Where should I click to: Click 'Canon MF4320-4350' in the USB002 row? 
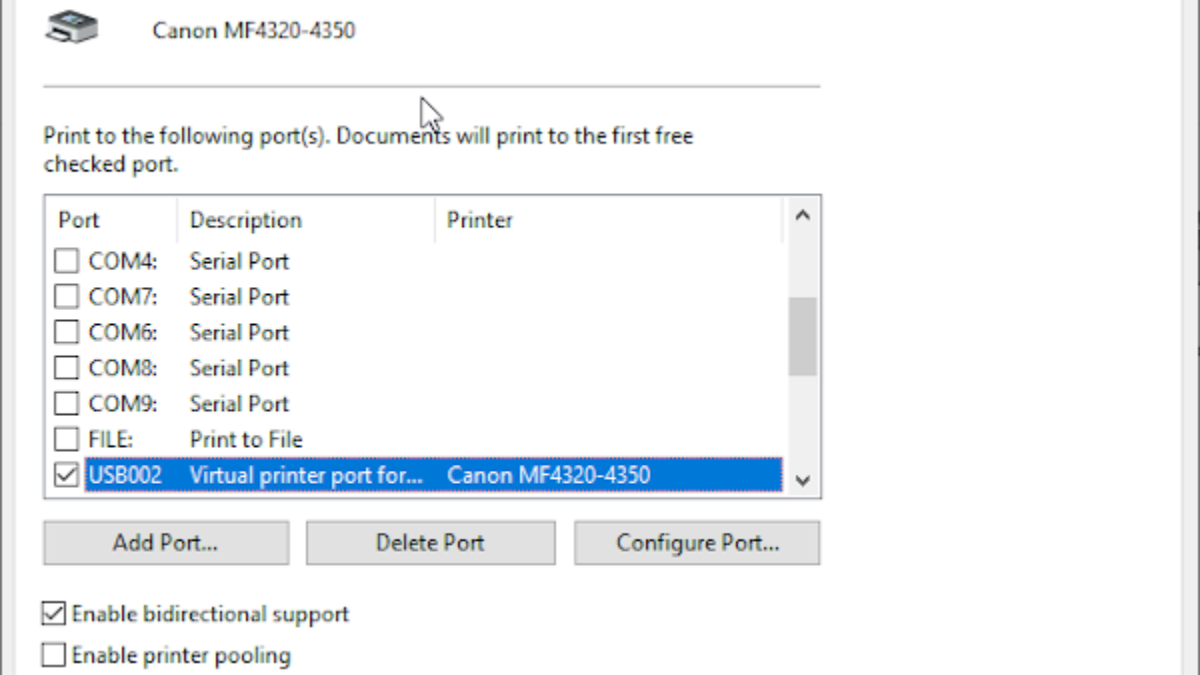548,475
